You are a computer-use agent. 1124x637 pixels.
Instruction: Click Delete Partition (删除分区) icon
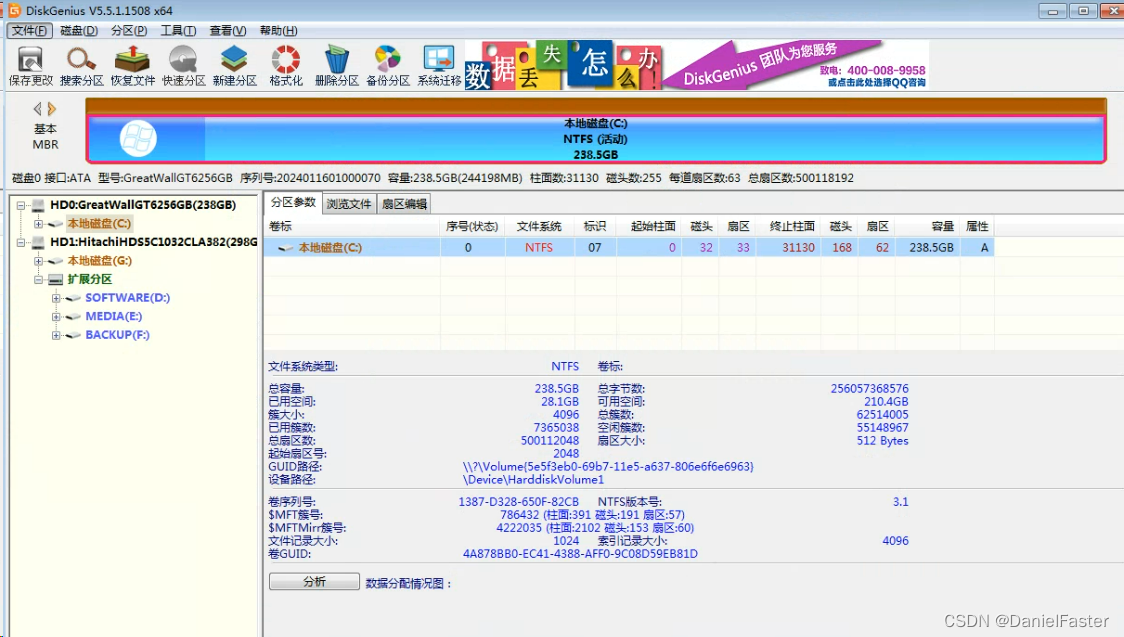(x=337, y=66)
